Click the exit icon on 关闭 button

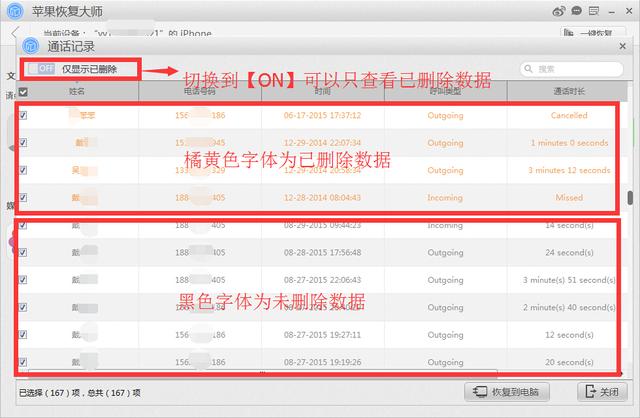tap(590, 391)
